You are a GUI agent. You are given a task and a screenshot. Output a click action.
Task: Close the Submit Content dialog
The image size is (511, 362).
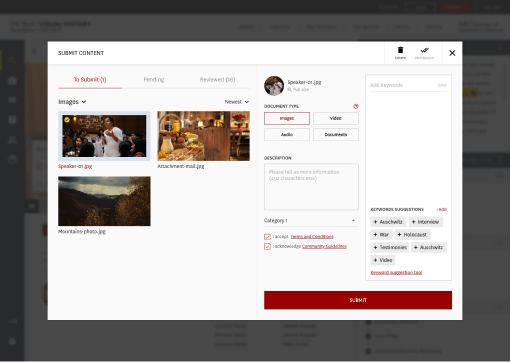(x=452, y=53)
